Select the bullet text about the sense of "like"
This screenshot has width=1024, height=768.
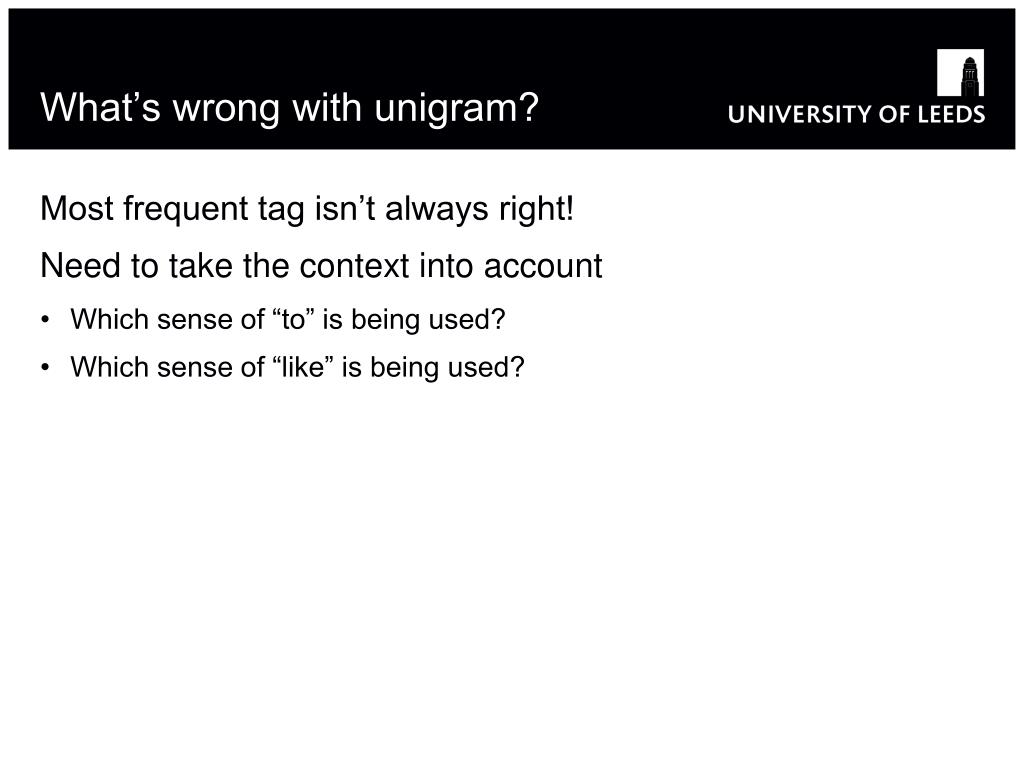pos(297,368)
